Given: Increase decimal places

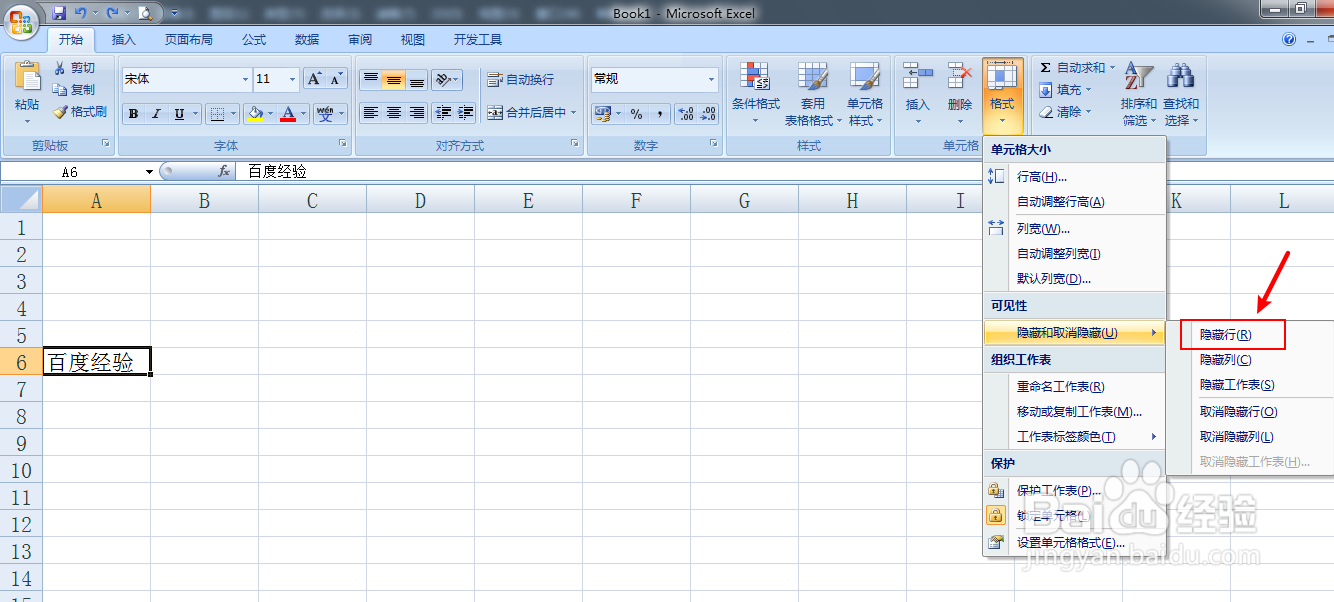Looking at the screenshot, I should [686, 114].
